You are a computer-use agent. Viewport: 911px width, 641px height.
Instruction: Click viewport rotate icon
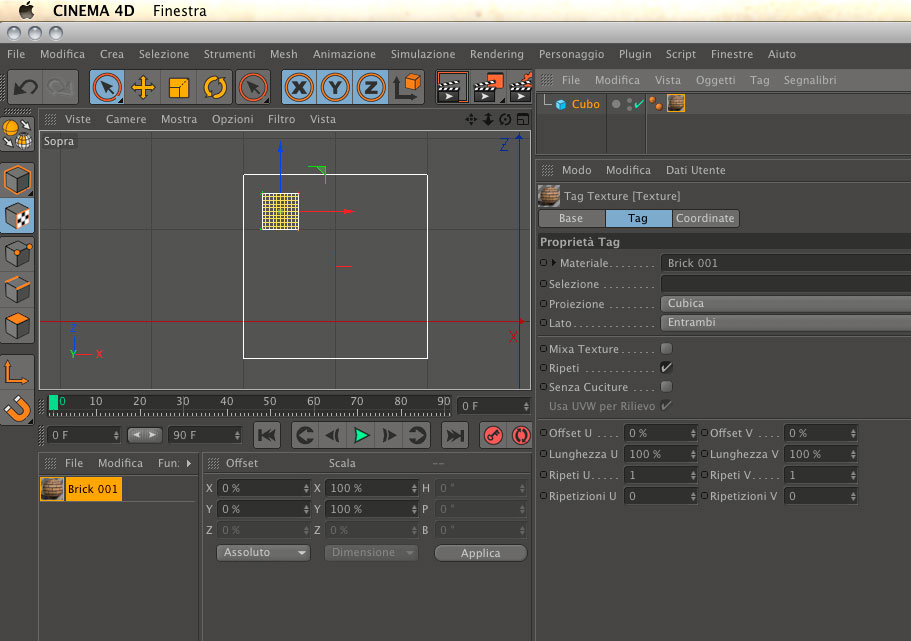(505, 119)
